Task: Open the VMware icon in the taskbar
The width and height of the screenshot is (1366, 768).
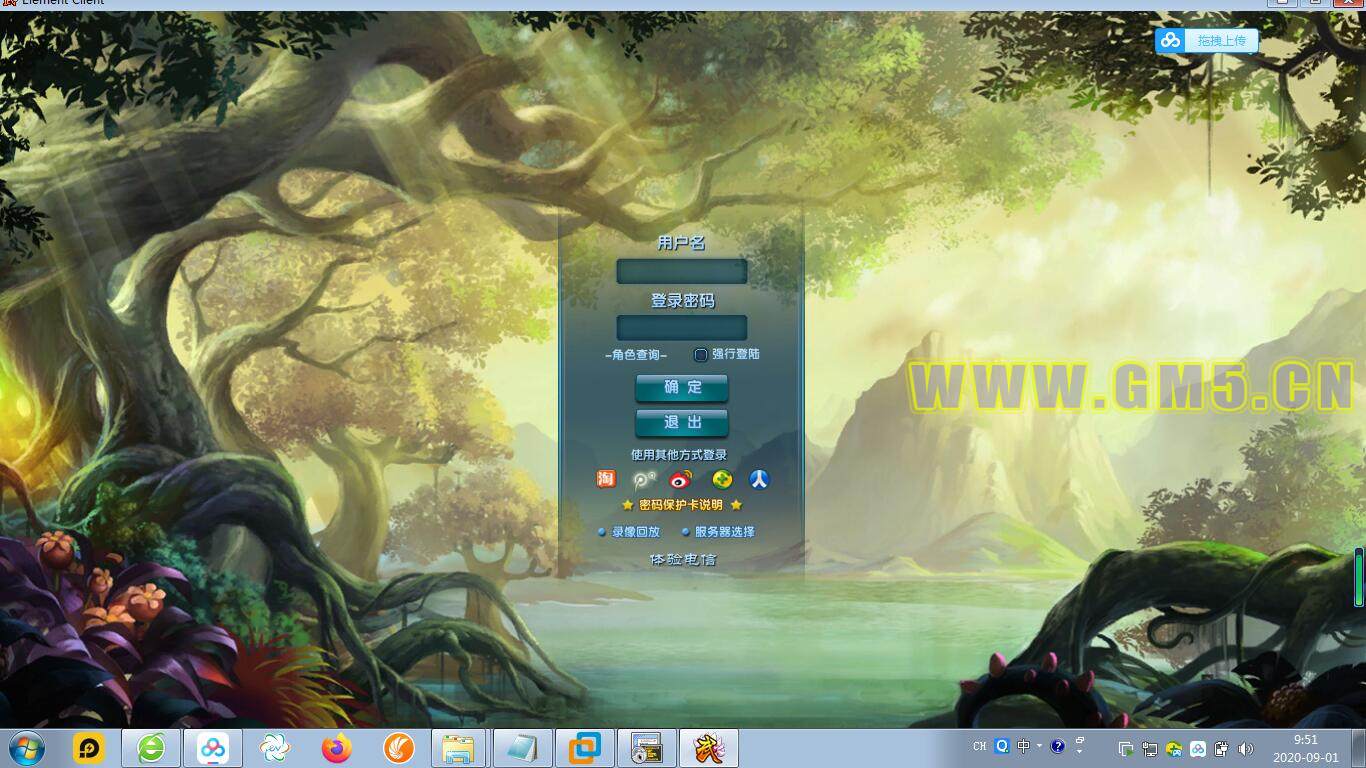Action: point(585,748)
